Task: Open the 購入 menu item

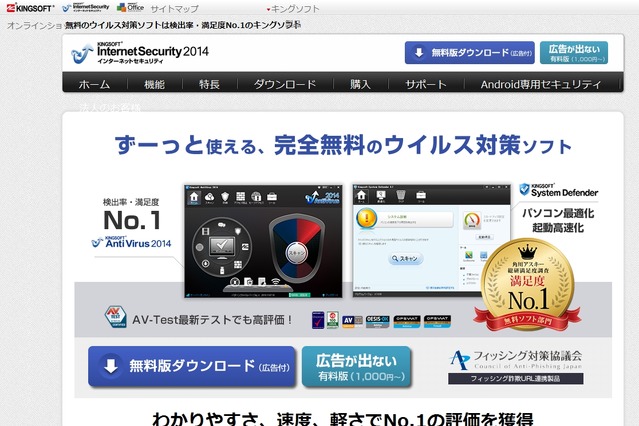Action: click(360, 84)
